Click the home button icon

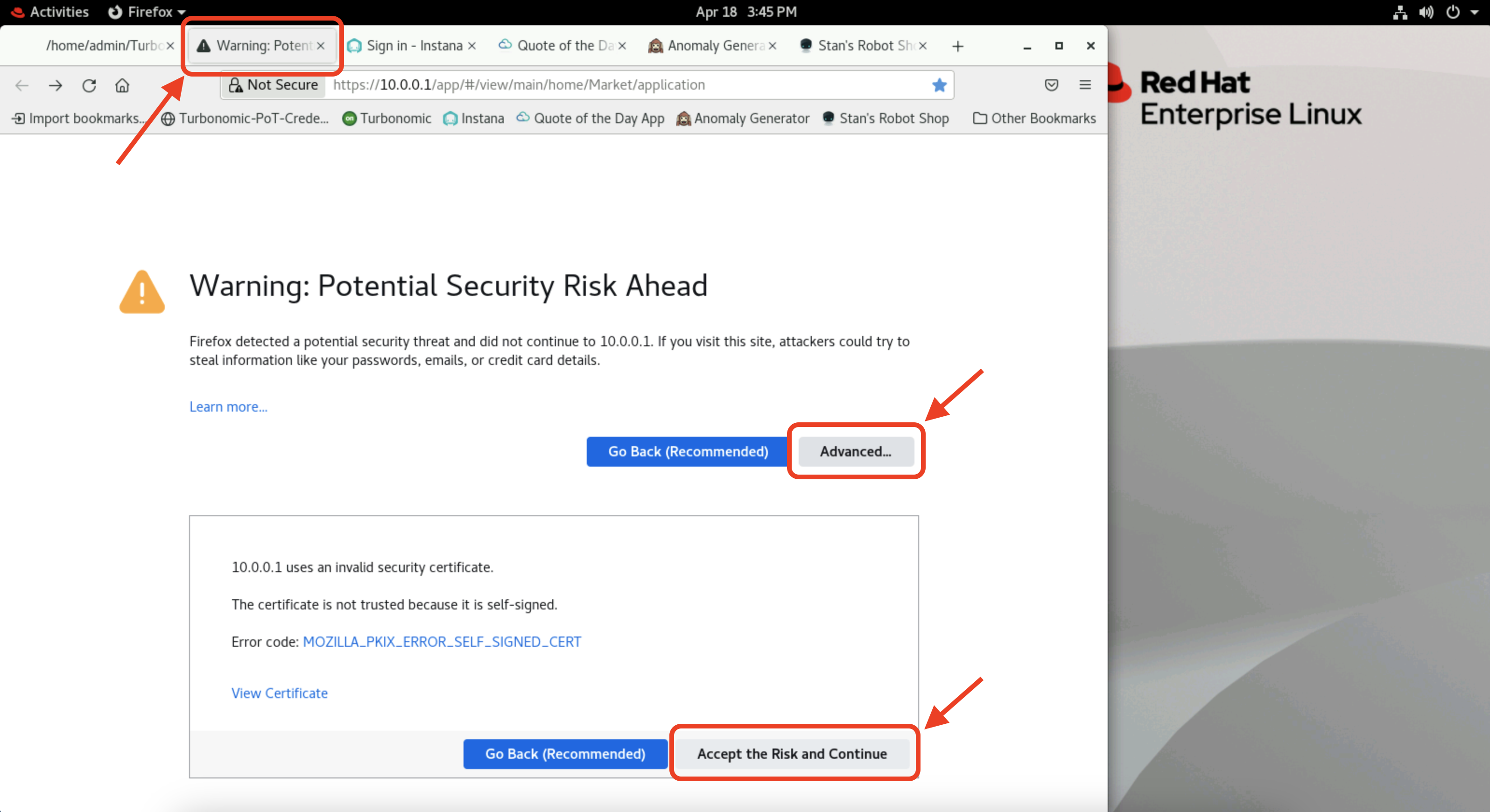(122, 85)
